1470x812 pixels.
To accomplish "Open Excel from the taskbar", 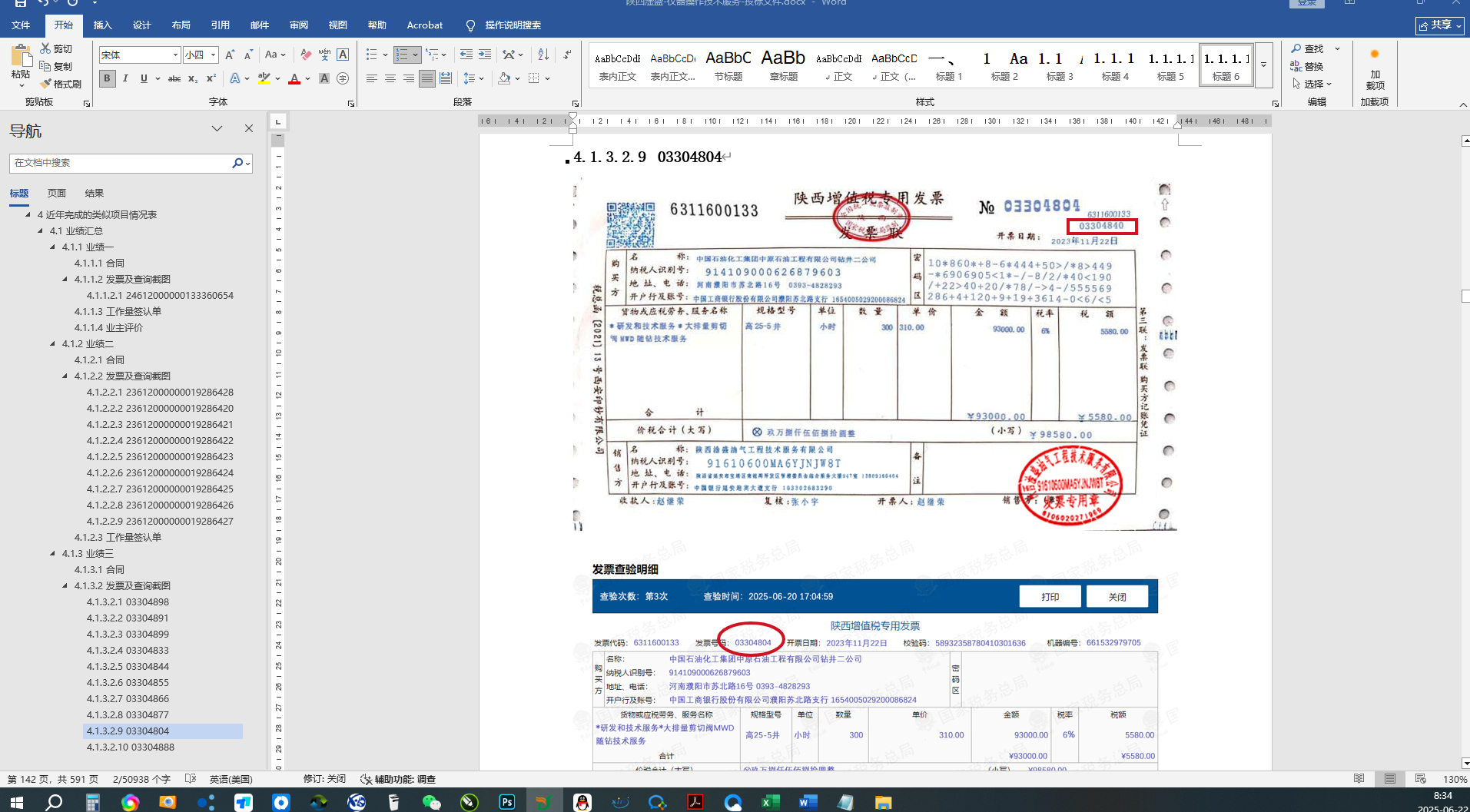I will (770, 802).
